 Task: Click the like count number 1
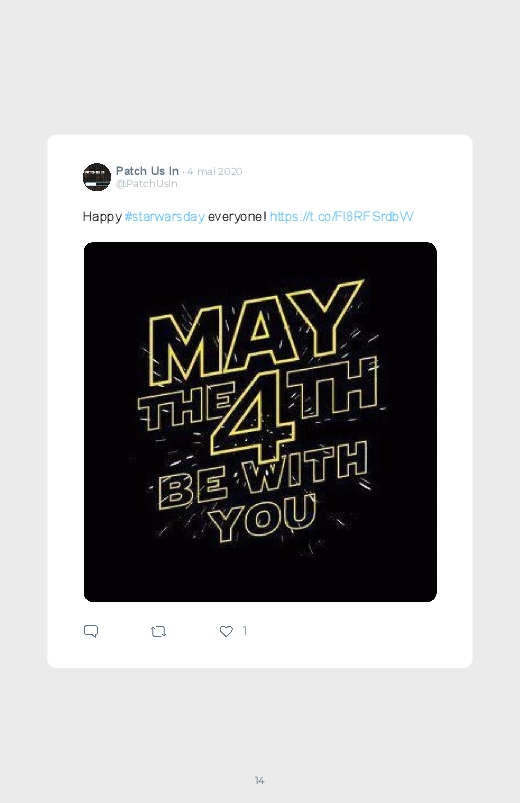[245, 631]
